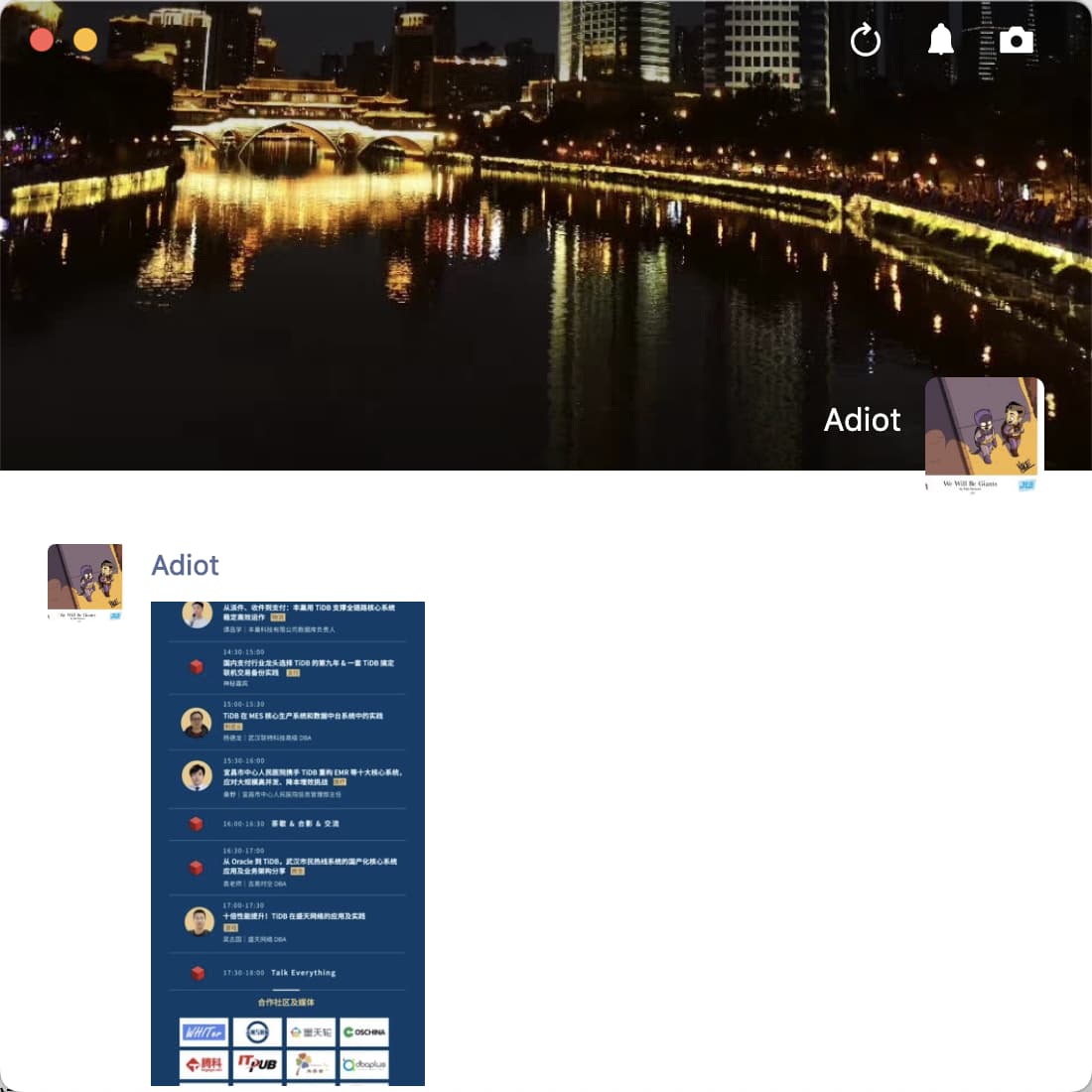Click the red cube beside 16:00-16:30 slot

[x=197, y=824]
